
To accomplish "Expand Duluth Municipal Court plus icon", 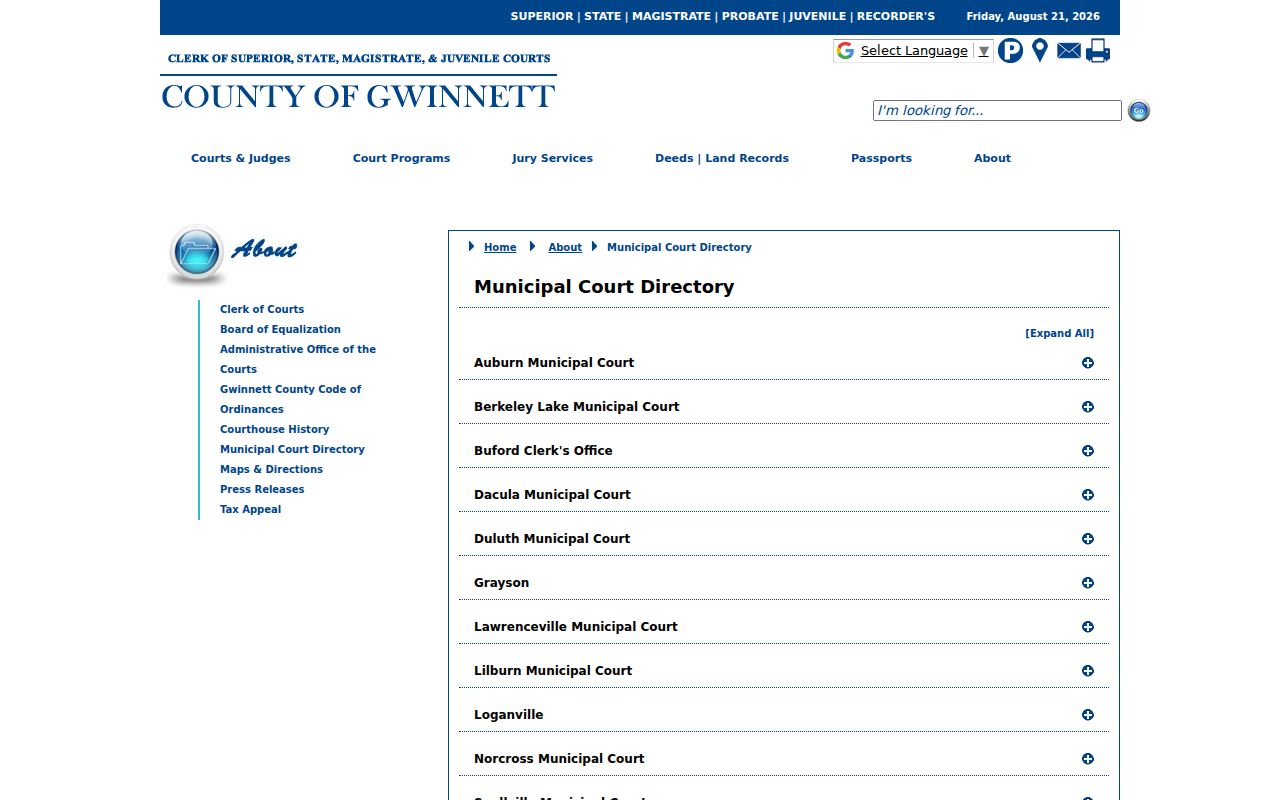I will click(x=1088, y=539).
